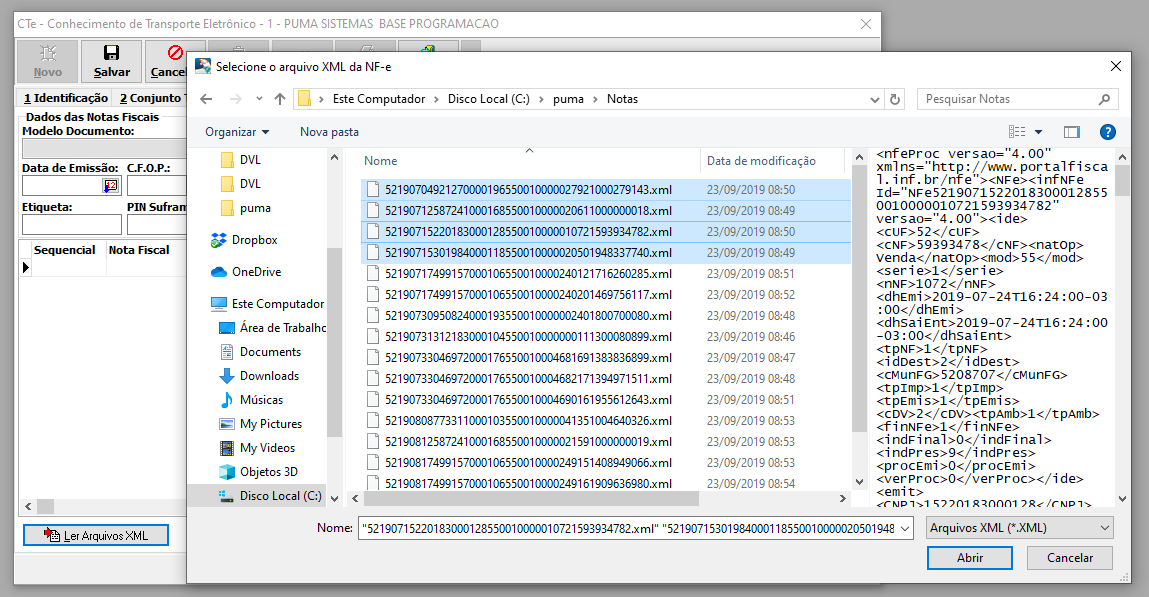Sort files by Data de modificação column

pyautogui.click(x=761, y=161)
